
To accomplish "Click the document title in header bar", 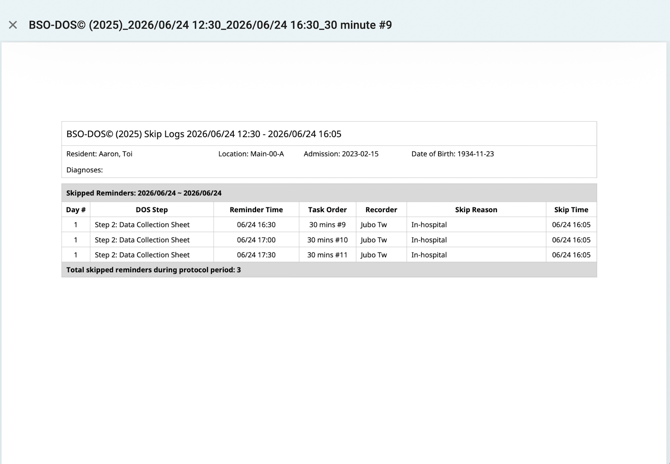I will click(210, 25).
